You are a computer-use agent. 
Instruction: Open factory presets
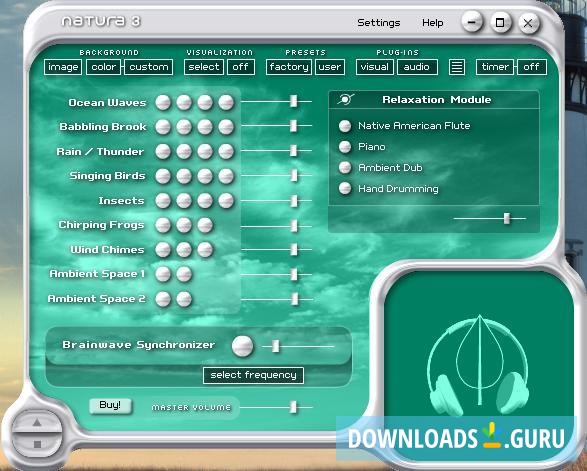click(289, 67)
